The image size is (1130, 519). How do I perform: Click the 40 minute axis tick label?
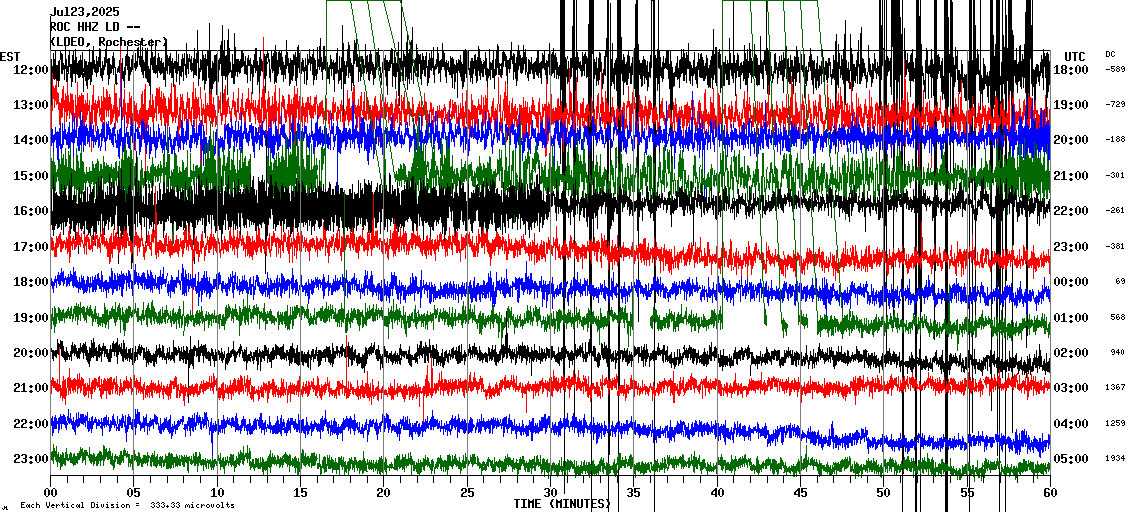pos(717,493)
